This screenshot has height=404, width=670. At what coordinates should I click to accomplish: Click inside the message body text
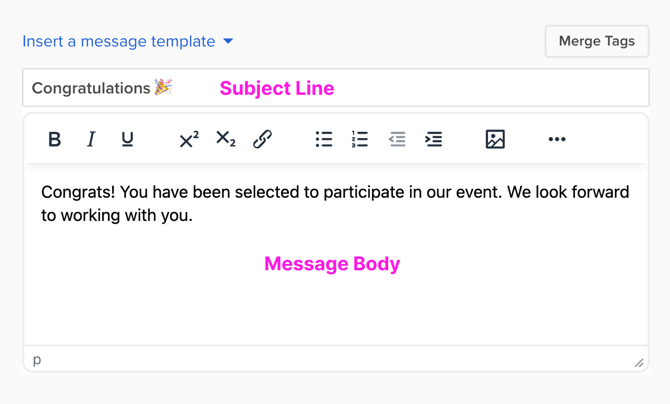click(x=334, y=203)
